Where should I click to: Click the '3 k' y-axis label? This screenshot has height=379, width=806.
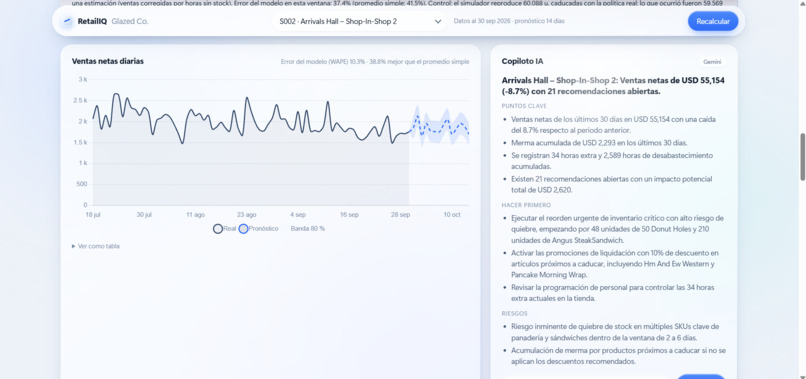coord(83,79)
